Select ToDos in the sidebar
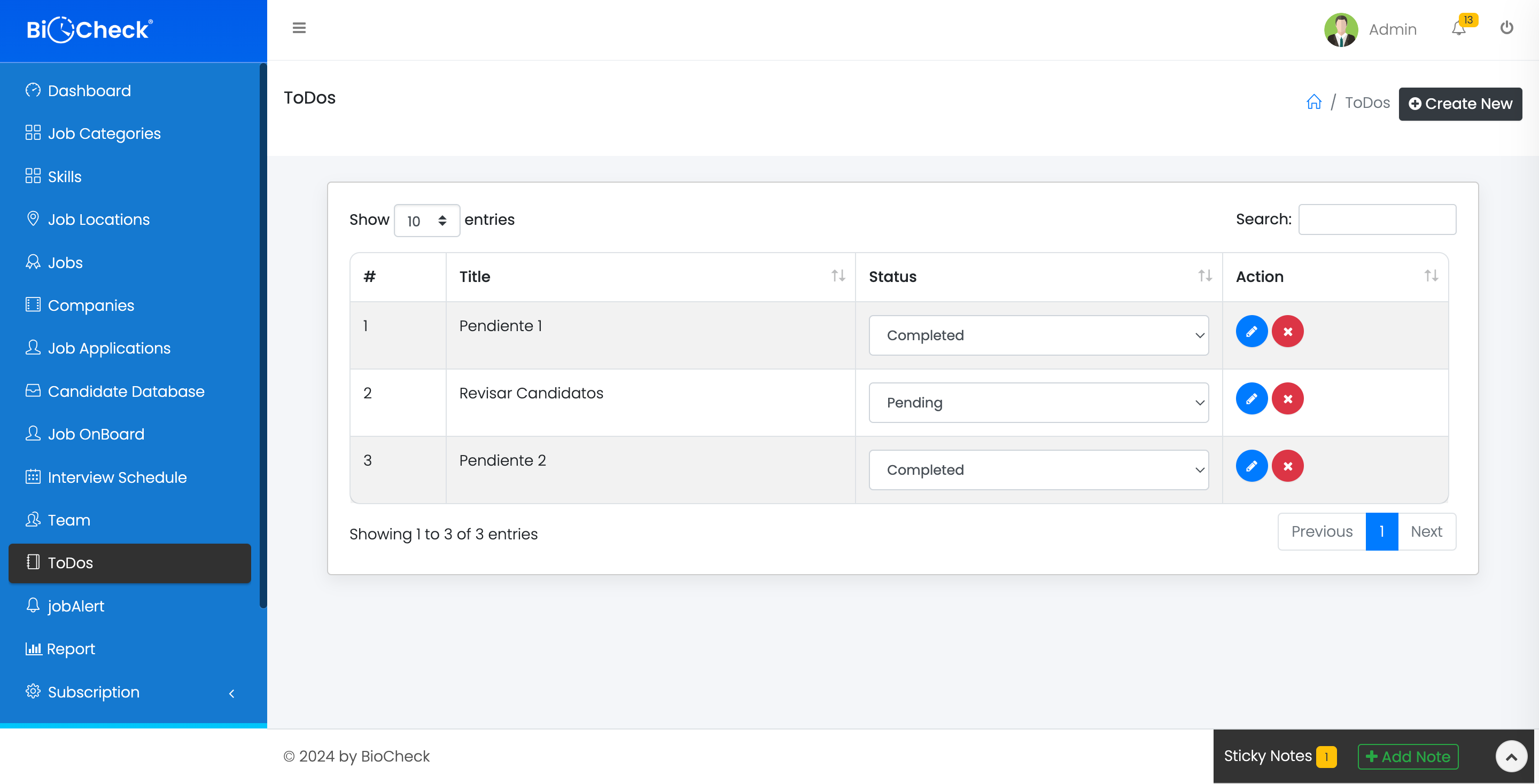The width and height of the screenshot is (1539, 784). [130, 563]
